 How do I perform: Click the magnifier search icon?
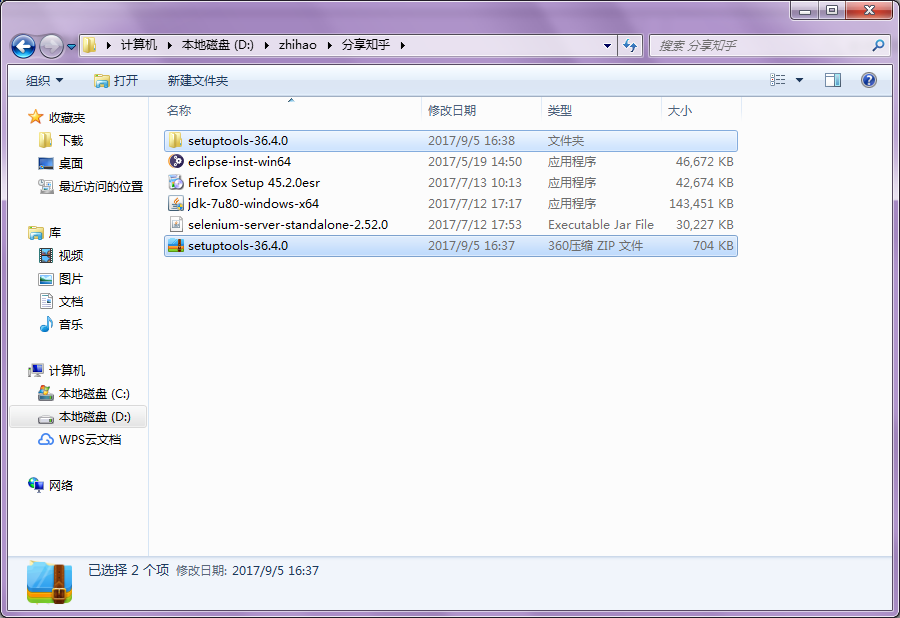pos(878,45)
